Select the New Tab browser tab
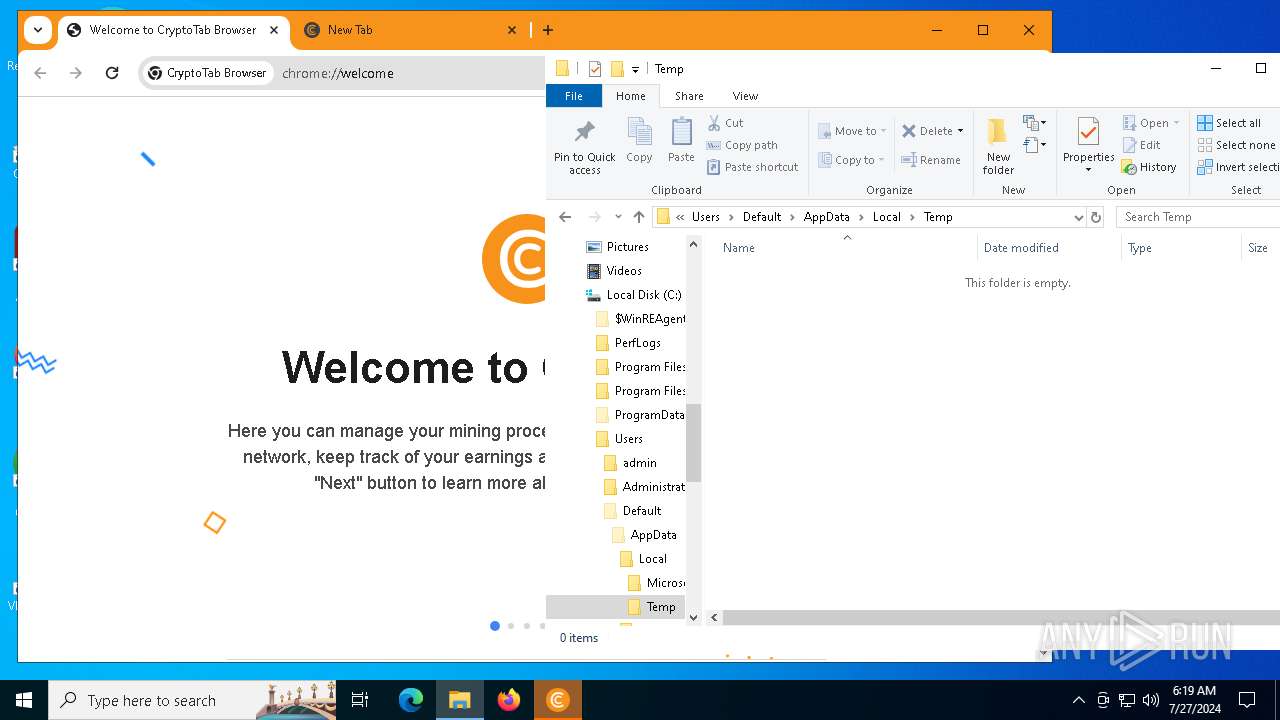Screen dimensions: 1280x720 412,30
